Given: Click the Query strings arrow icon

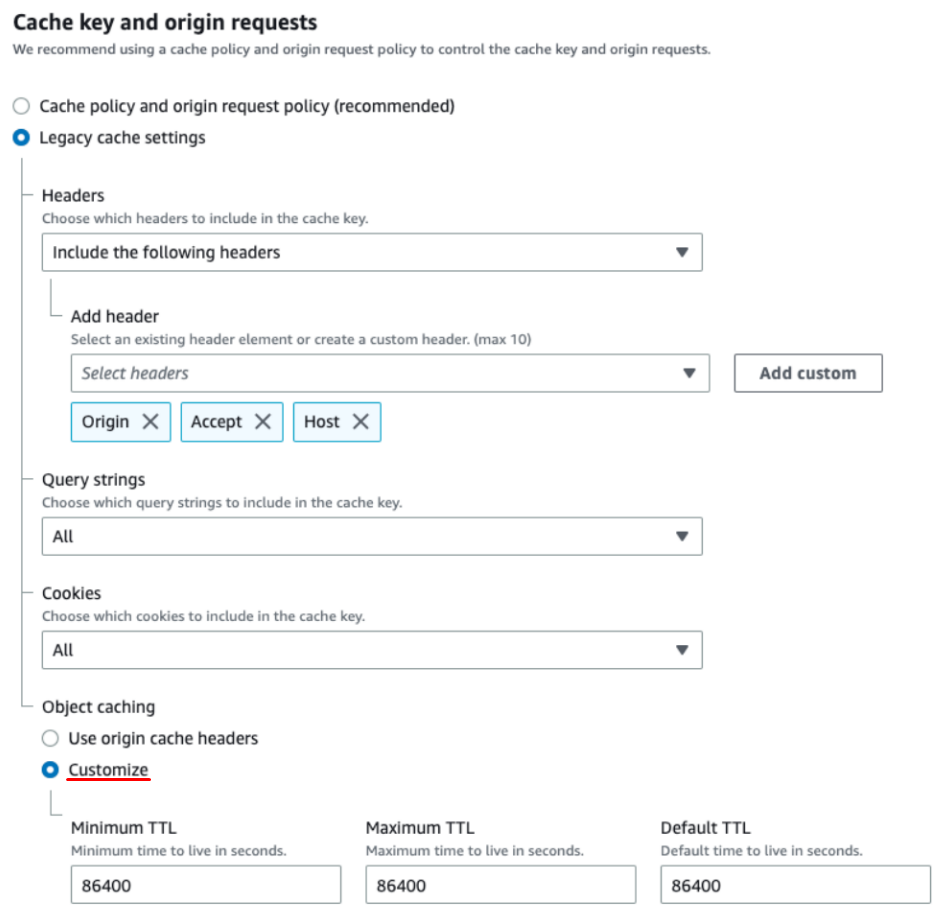Looking at the screenshot, I should tap(682, 536).
